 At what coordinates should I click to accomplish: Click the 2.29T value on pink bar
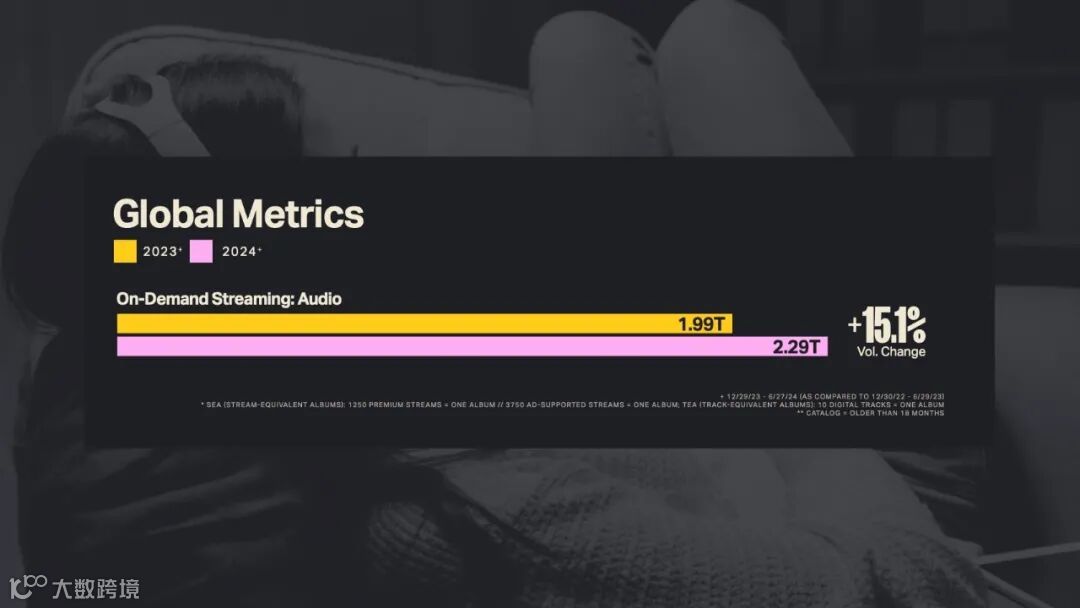point(796,346)
